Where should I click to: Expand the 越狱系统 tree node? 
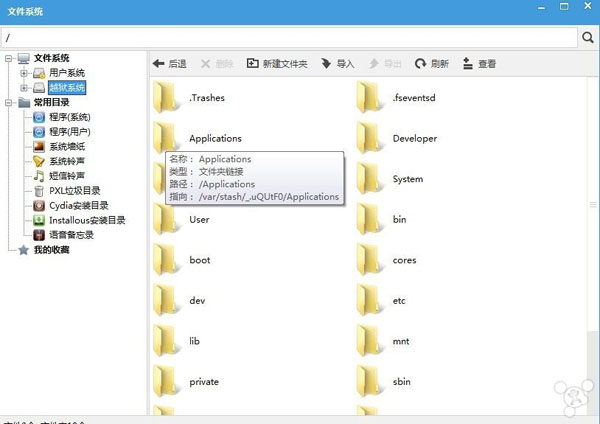click(x=24, y=88)
